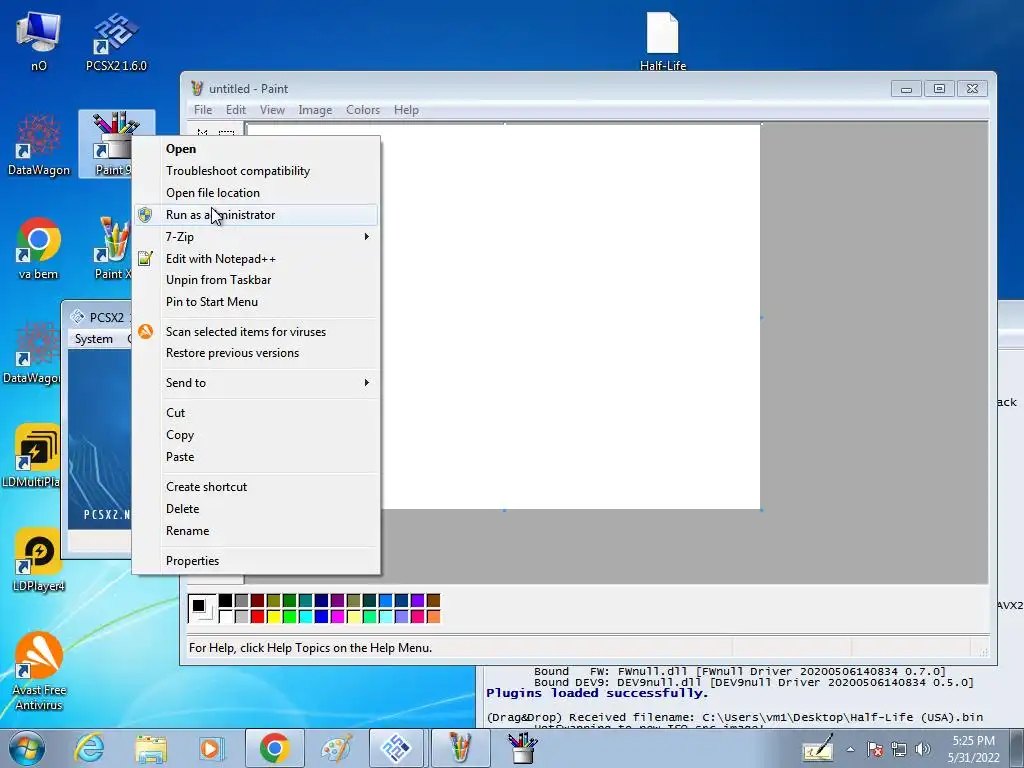Minimize the Paint window
The width and height of the screenshot is (1024, 768).
[x=906, y=89]
